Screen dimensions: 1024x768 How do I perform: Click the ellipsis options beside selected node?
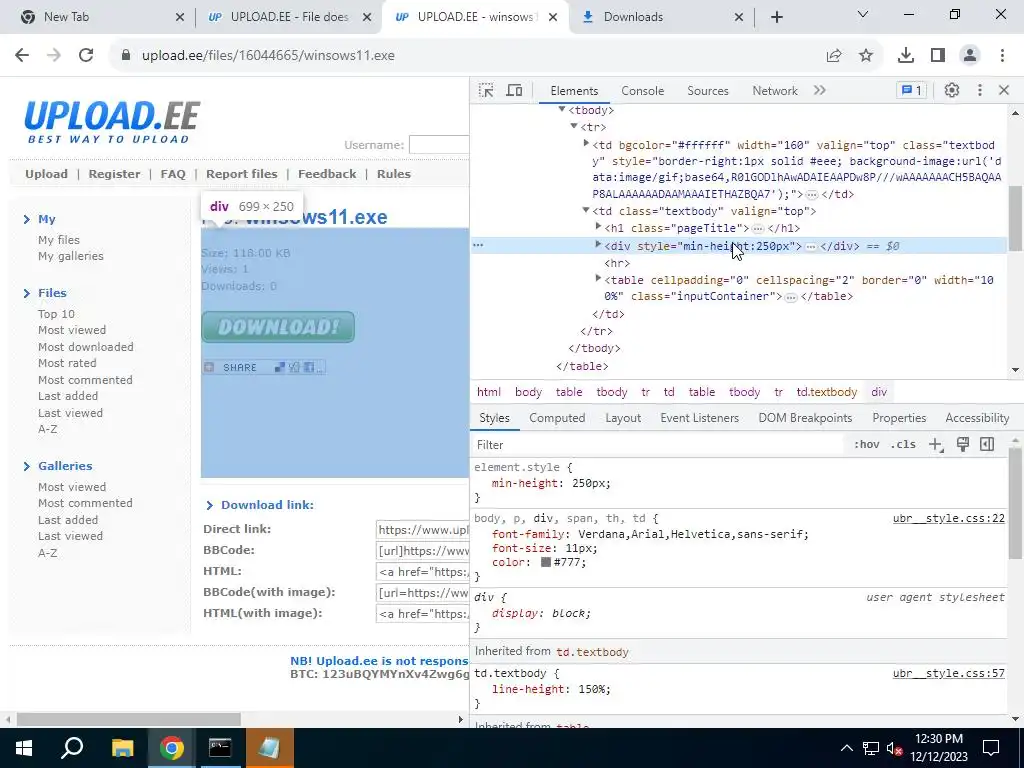pyautogui.click(x=478, y=246)
